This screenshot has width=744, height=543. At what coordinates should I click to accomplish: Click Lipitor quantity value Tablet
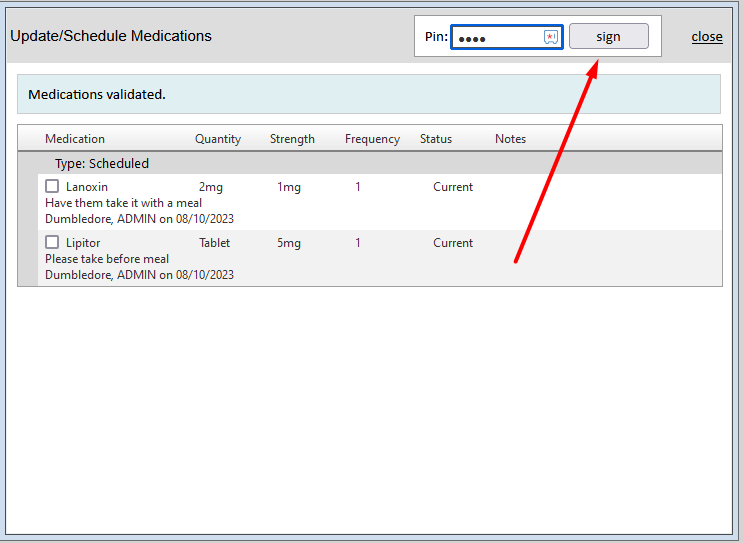(214, 243)
